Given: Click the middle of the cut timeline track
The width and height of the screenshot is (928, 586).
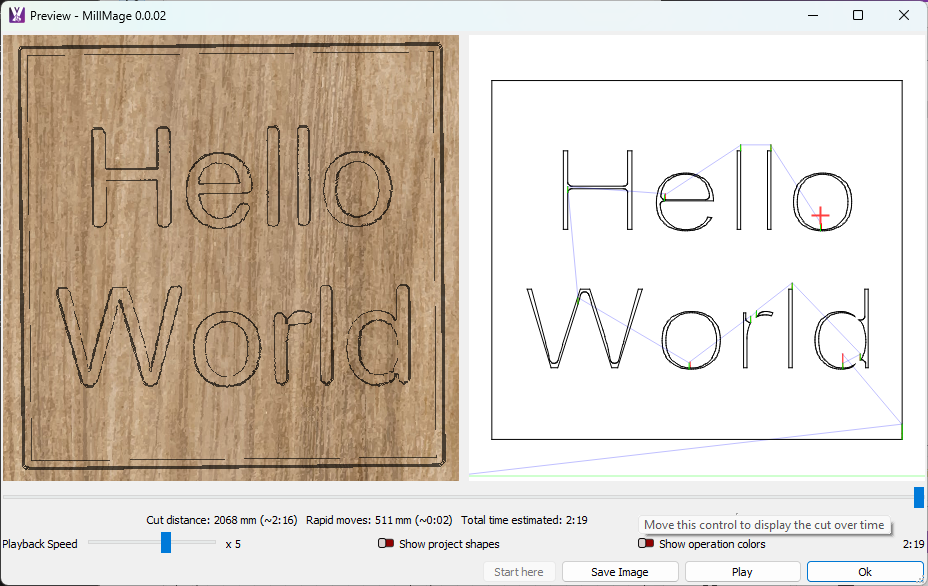Looking at the screenshot, I should coord(460,497).
